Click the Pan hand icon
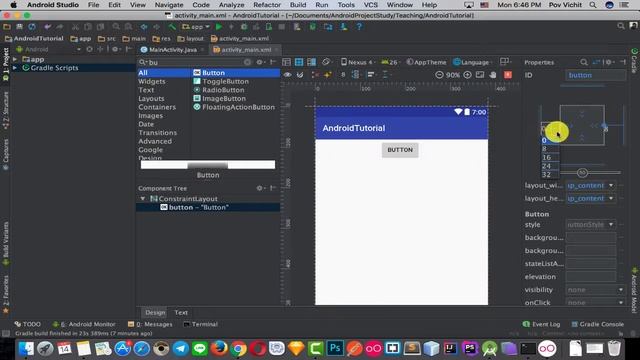 click(493, 75)
